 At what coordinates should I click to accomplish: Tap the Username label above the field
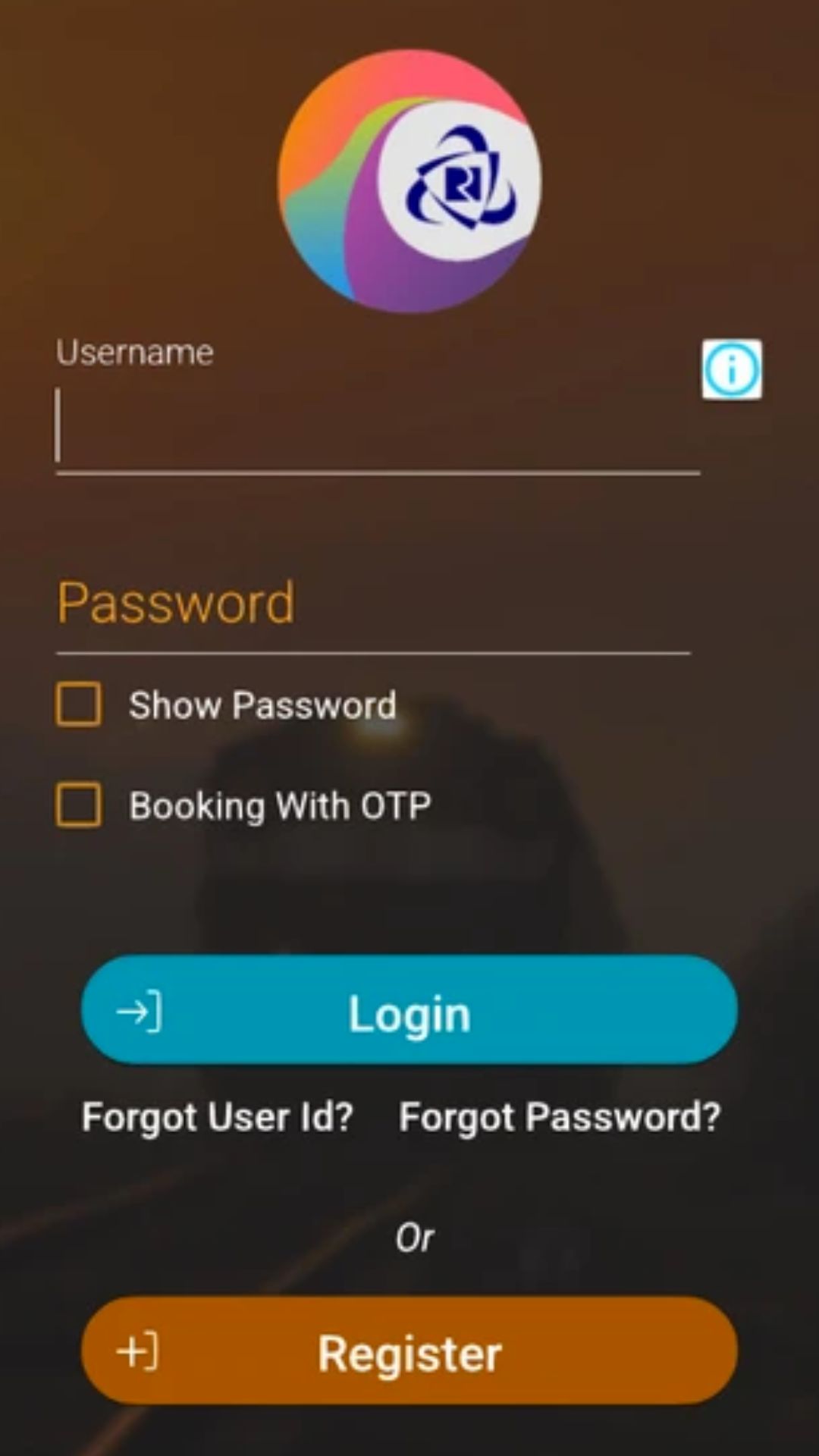coord(135,353)
